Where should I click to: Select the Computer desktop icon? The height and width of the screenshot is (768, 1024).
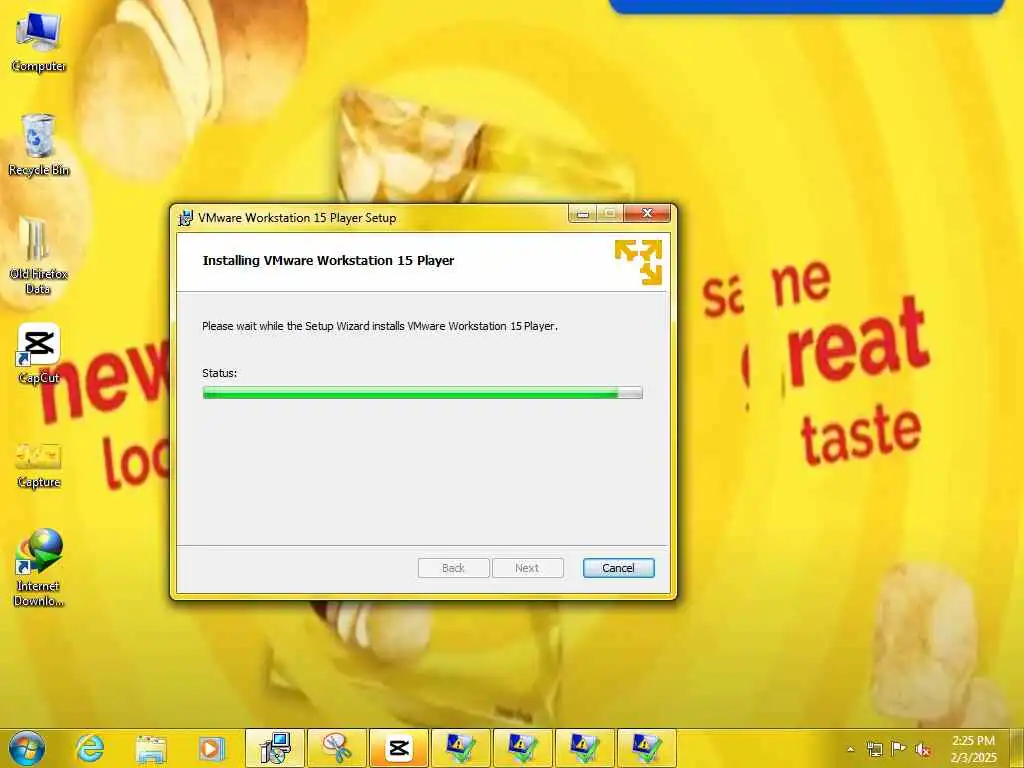coord(39,42)
